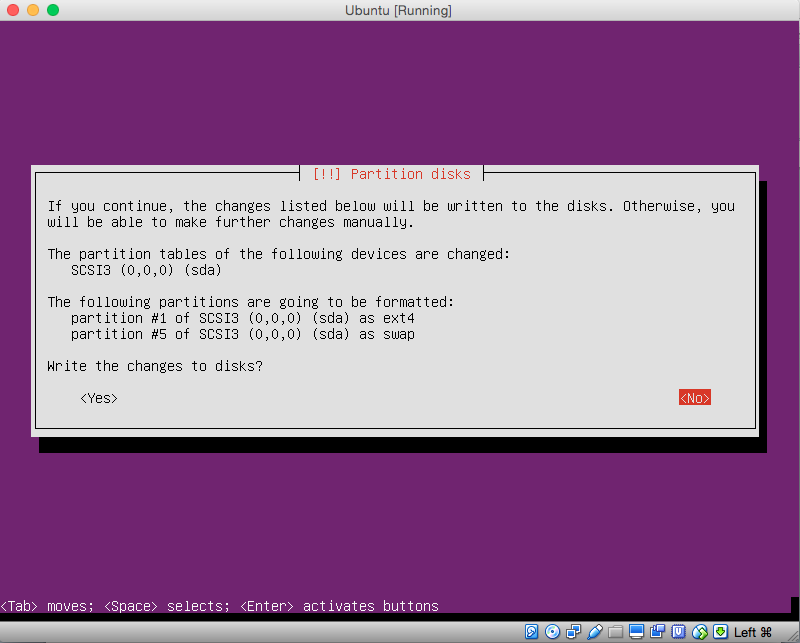
Task: Open the optical disc drive indicator
Action: coord(553,632)
